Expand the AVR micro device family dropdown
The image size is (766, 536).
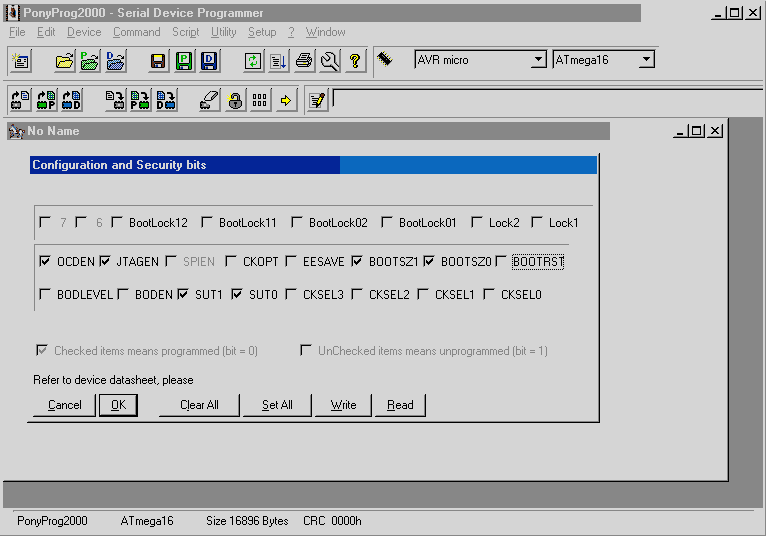click(539, 60)
